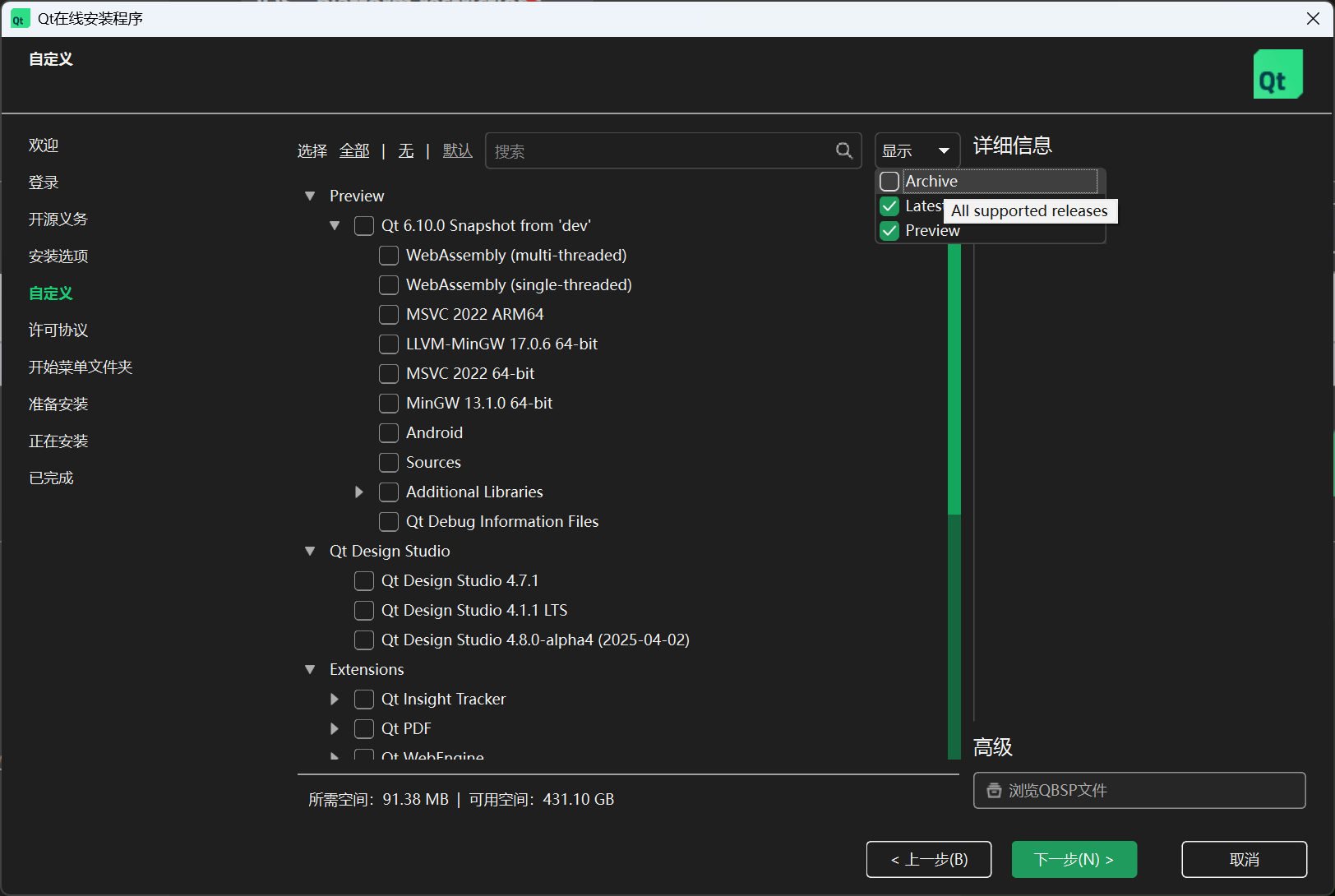
Task: Expand the Qt PDF node
Action: click(x=335, y=728)
